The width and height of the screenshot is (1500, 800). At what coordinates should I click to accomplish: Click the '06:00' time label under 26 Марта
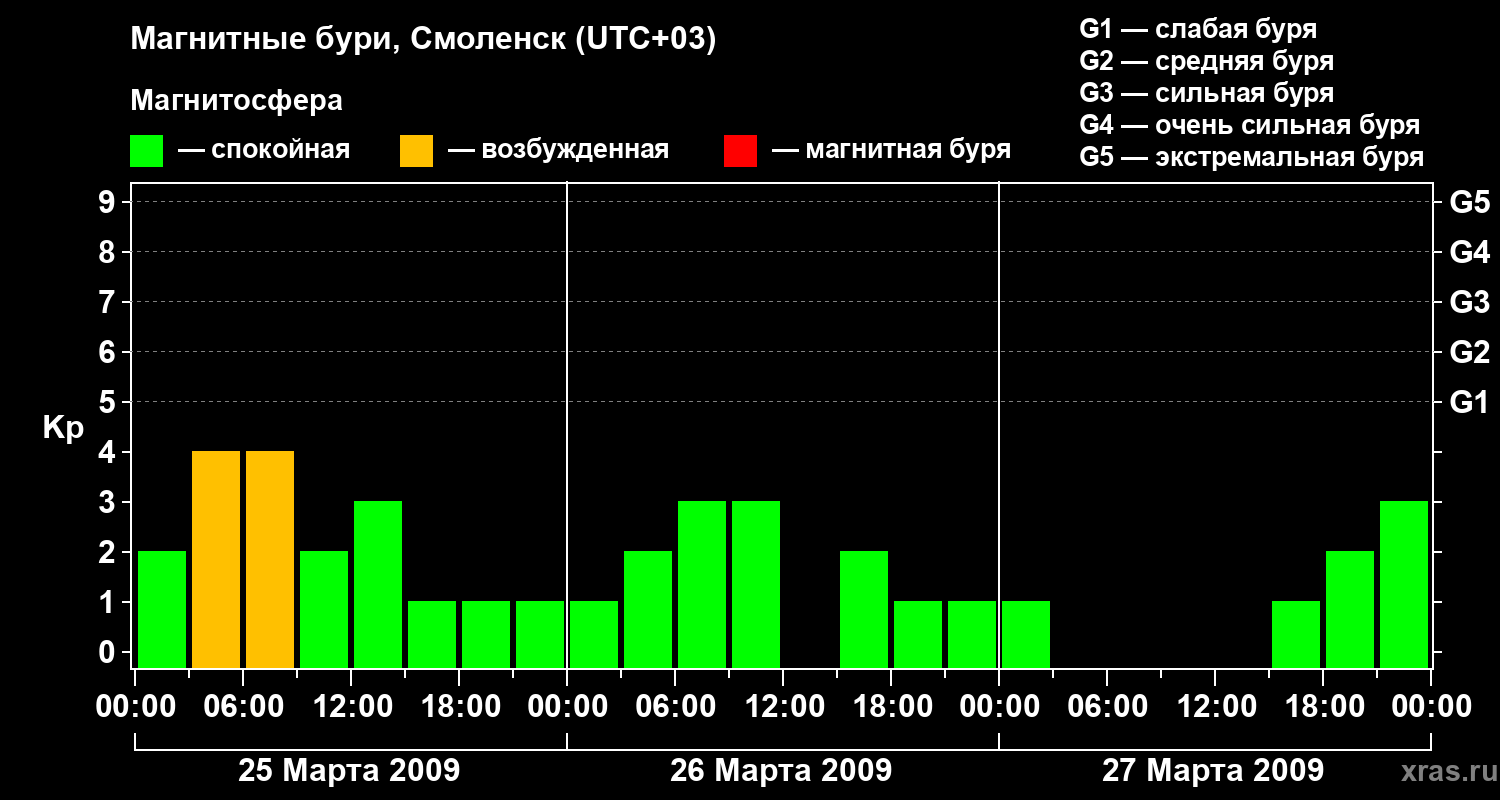(x=675, y=707)
